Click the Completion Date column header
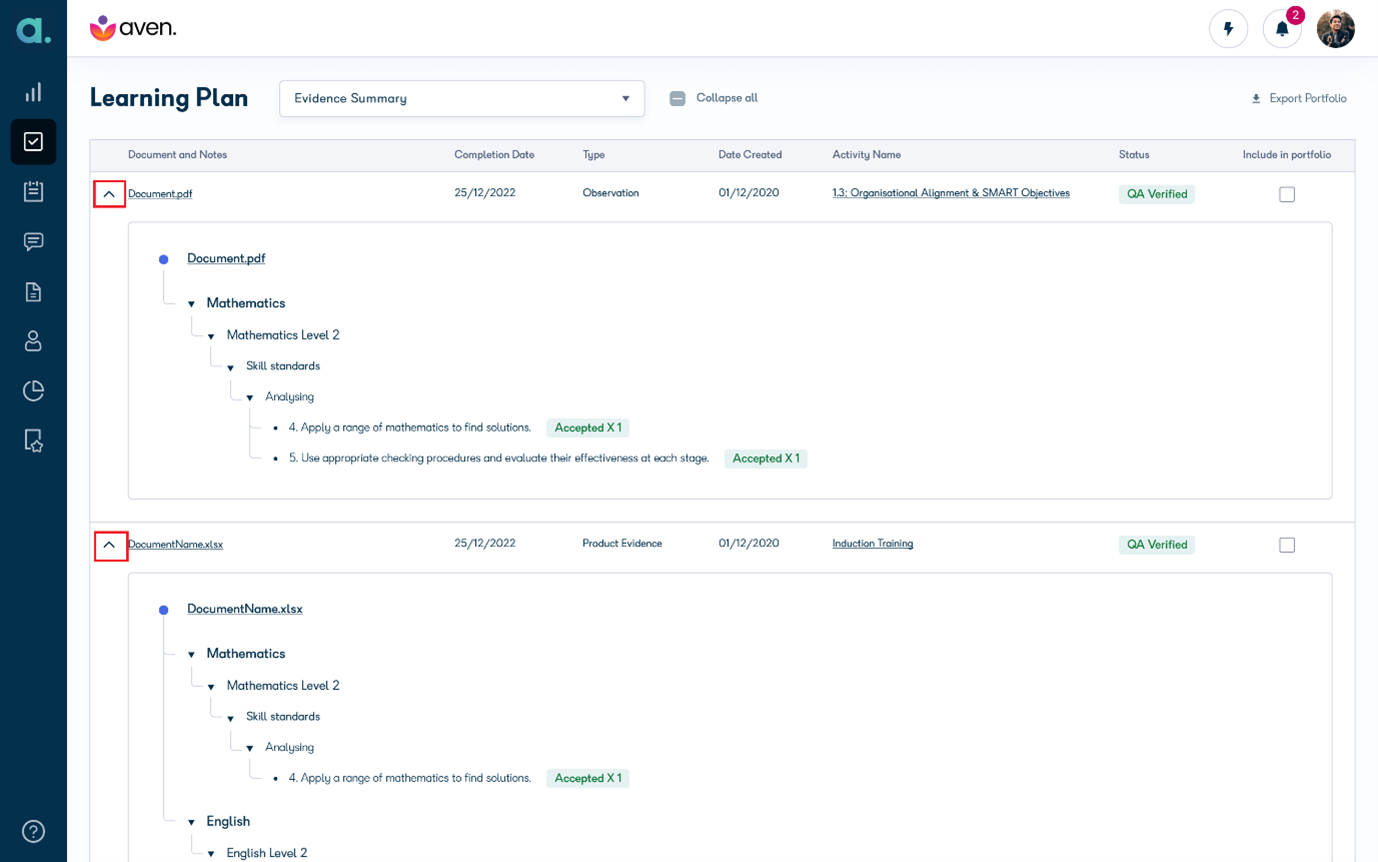Viewport: 1378px width, 862px height. point(494,155)
